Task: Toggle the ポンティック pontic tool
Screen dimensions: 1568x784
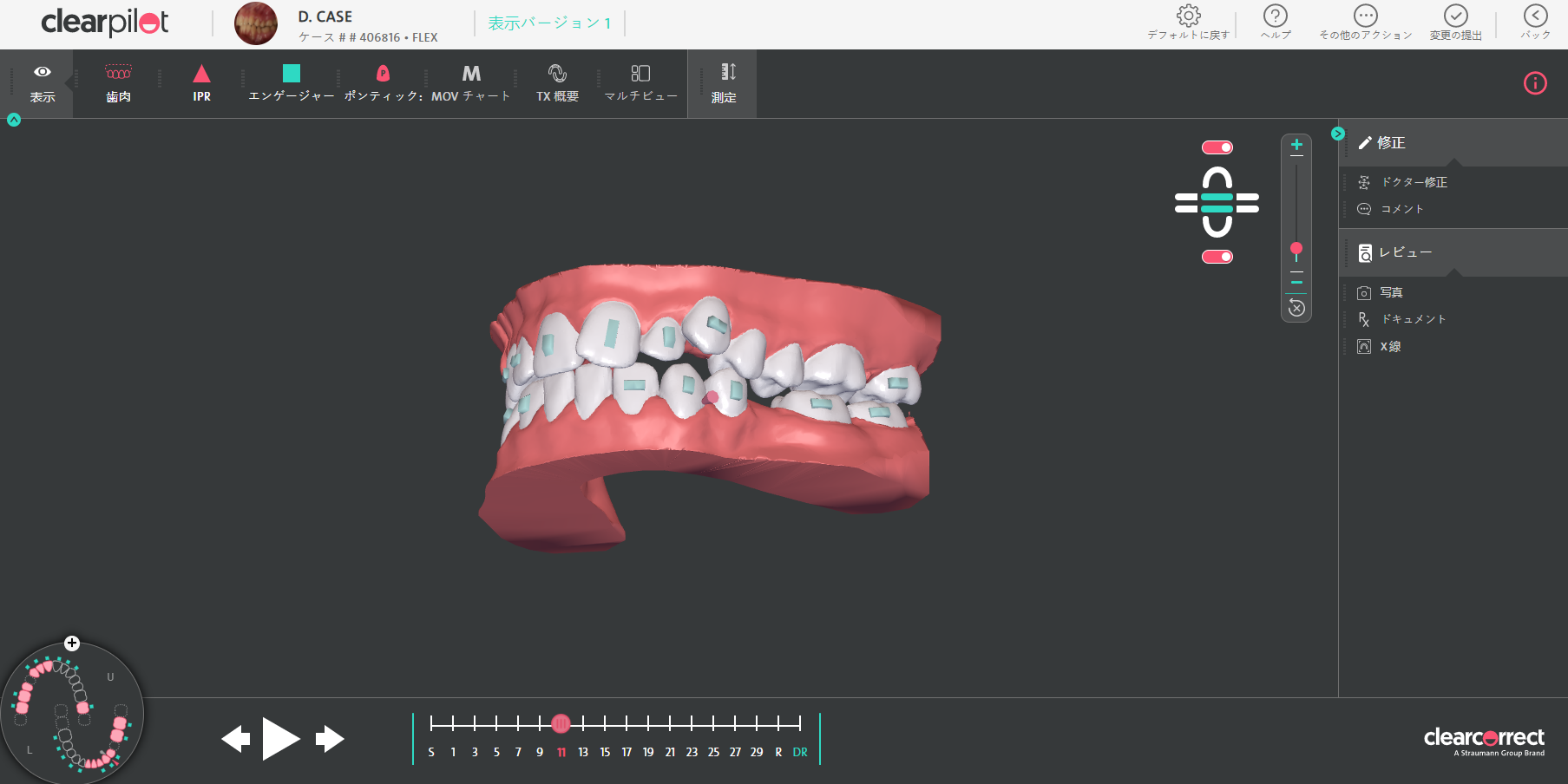Action: pos(383,83)
